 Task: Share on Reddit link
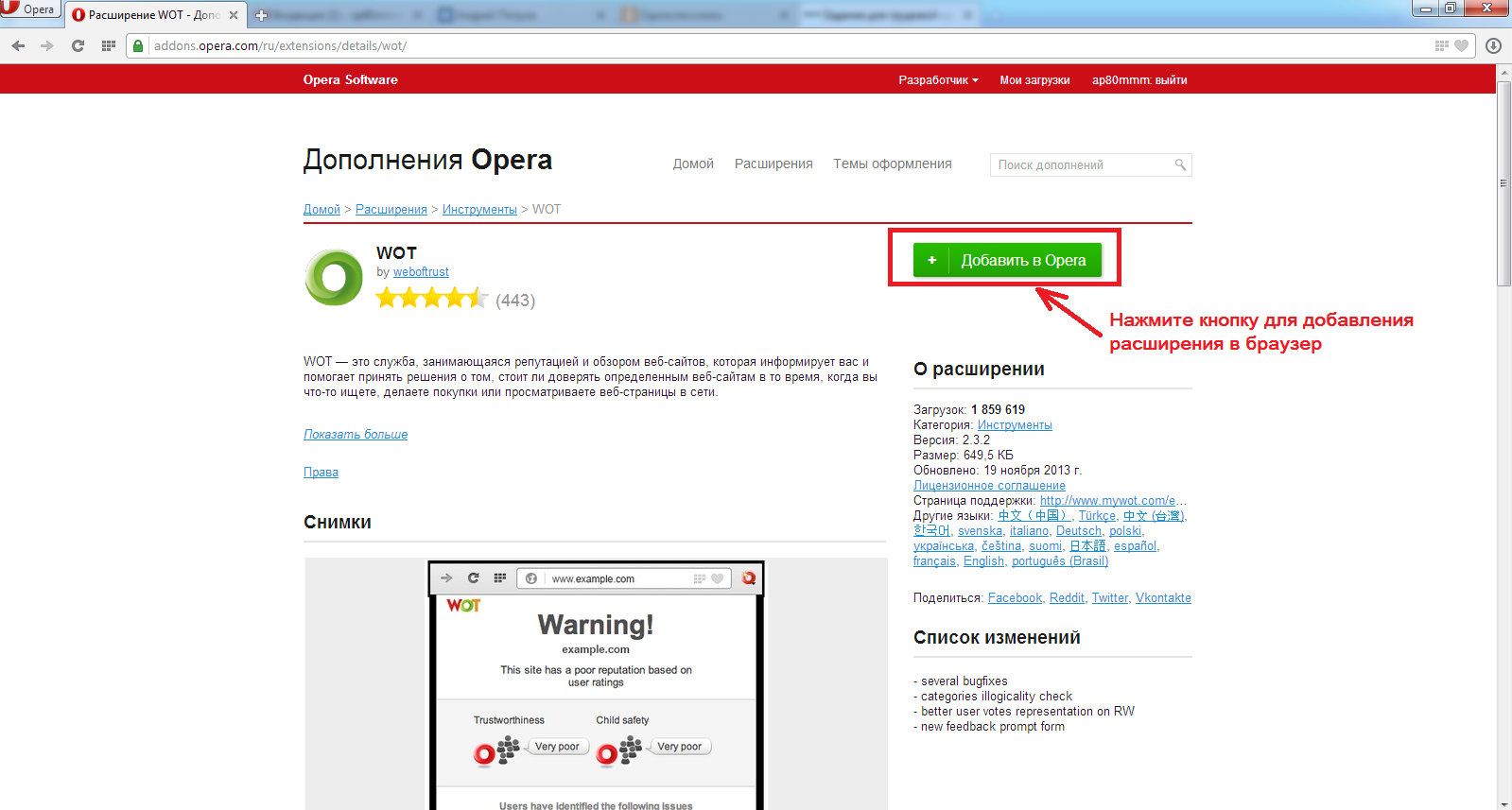1067,598
